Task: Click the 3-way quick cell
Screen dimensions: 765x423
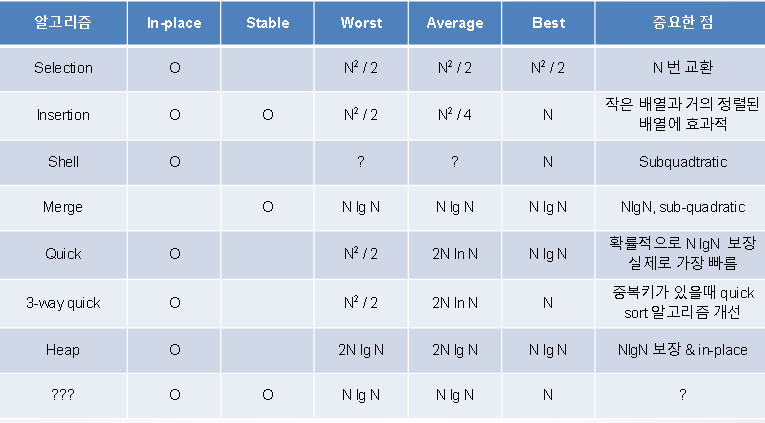Action: click(x=63, y=303)
